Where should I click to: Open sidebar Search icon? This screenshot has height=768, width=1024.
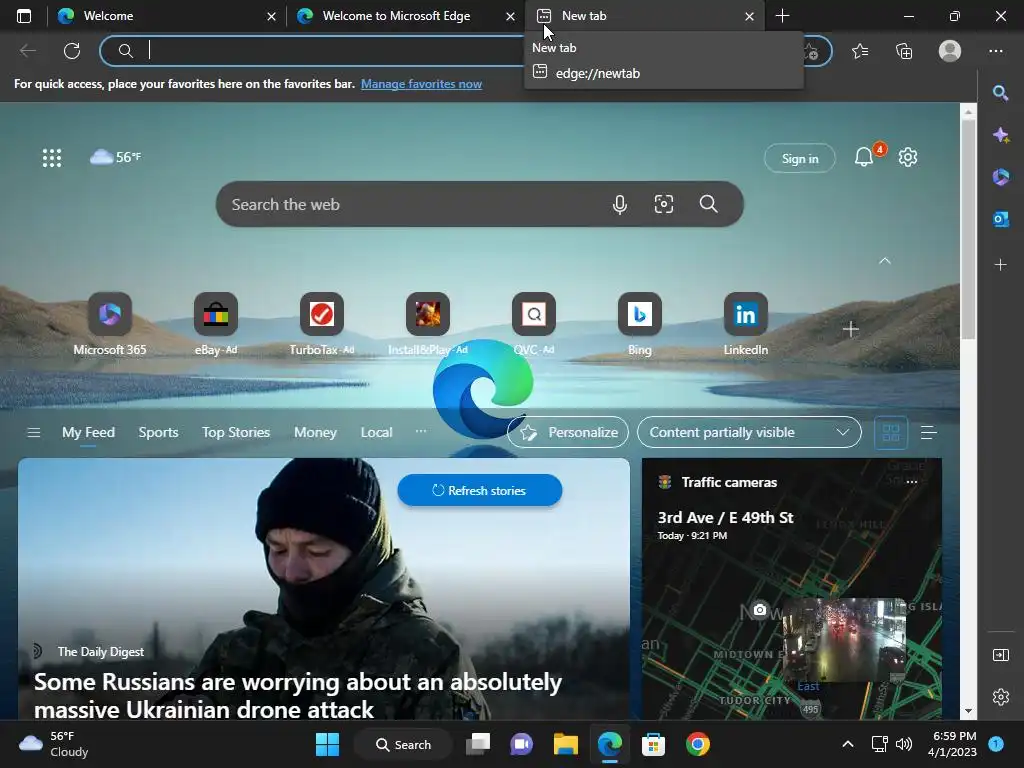[1000, 93]
